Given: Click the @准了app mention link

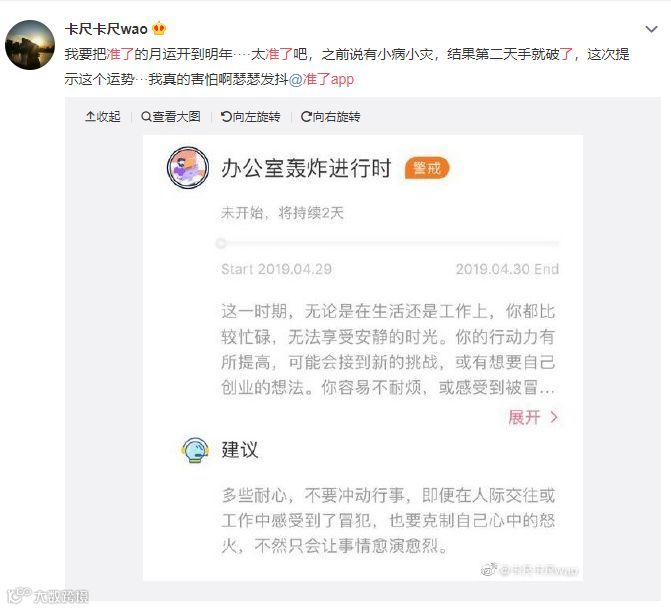Looking at the screenshot, I should point(321,79).
